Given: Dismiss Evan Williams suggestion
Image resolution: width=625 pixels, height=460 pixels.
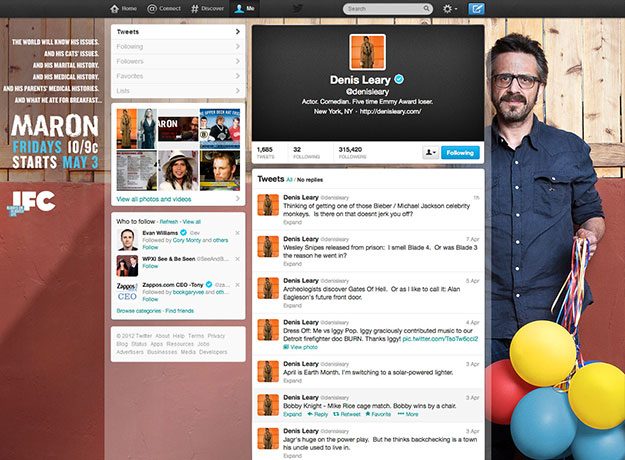Looking at the screenshot, I should [x=238, y=233].
